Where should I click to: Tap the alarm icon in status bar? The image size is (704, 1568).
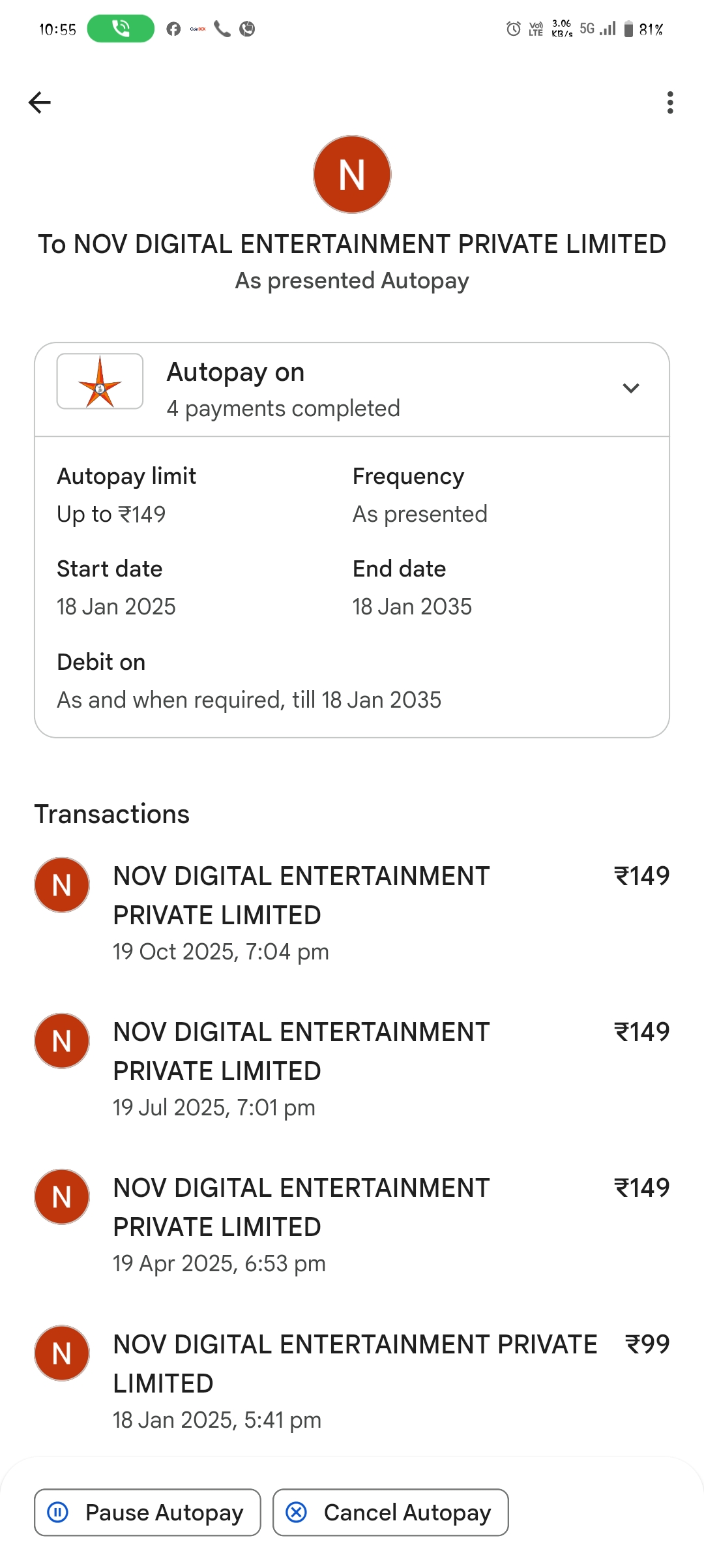tap(514, 29)
